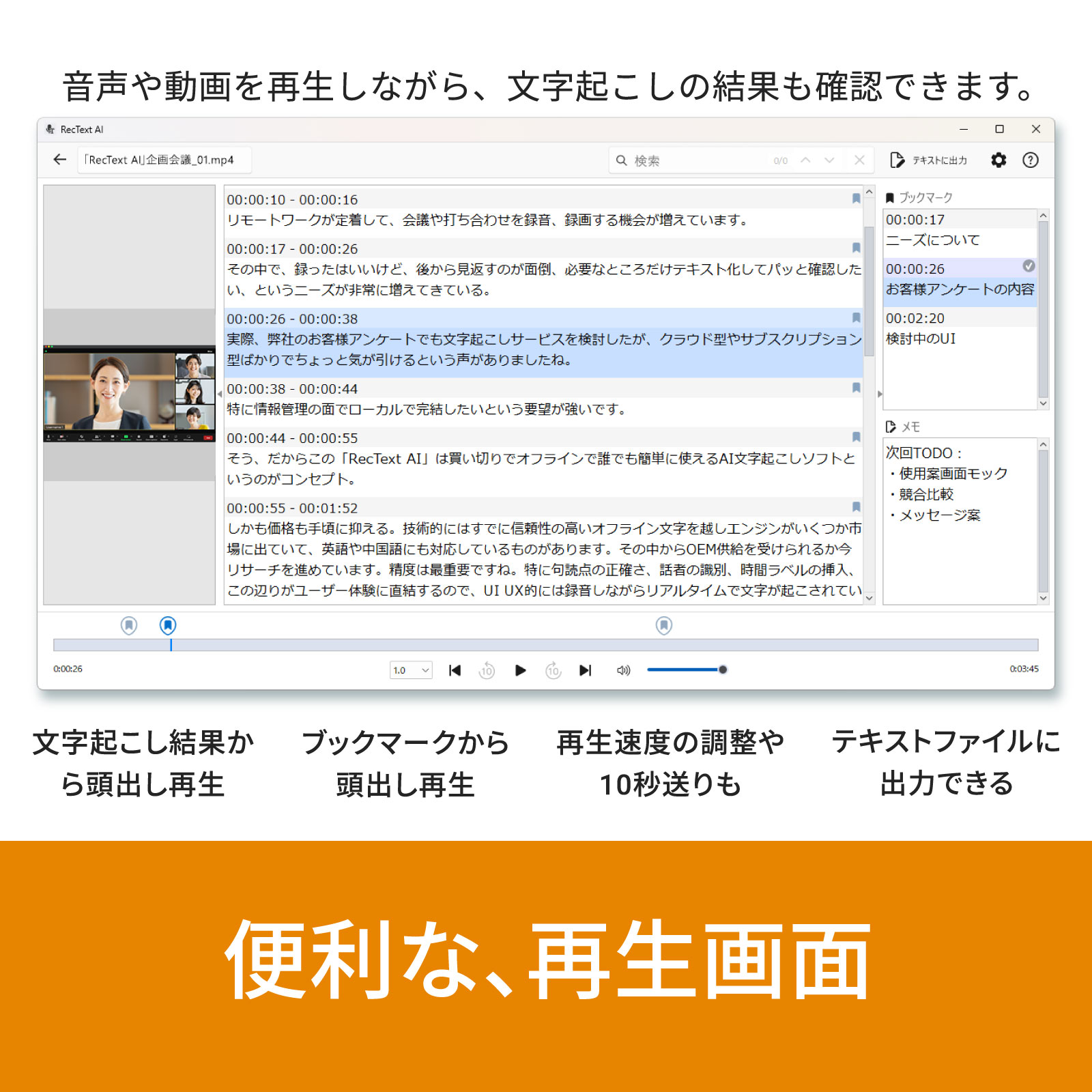This screenshot has width=1092, height=1092.
Task: Open playback speed dropdown 1.0
Action: point(411,670)
